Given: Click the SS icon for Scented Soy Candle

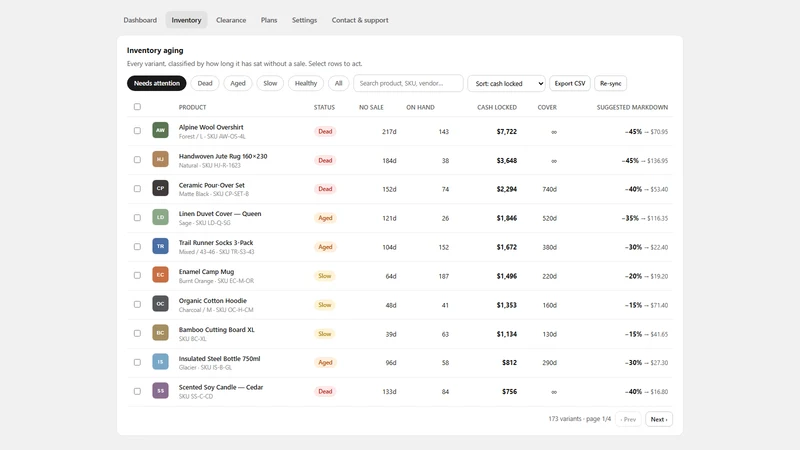Looking at the screenshot, I should 160,391.
